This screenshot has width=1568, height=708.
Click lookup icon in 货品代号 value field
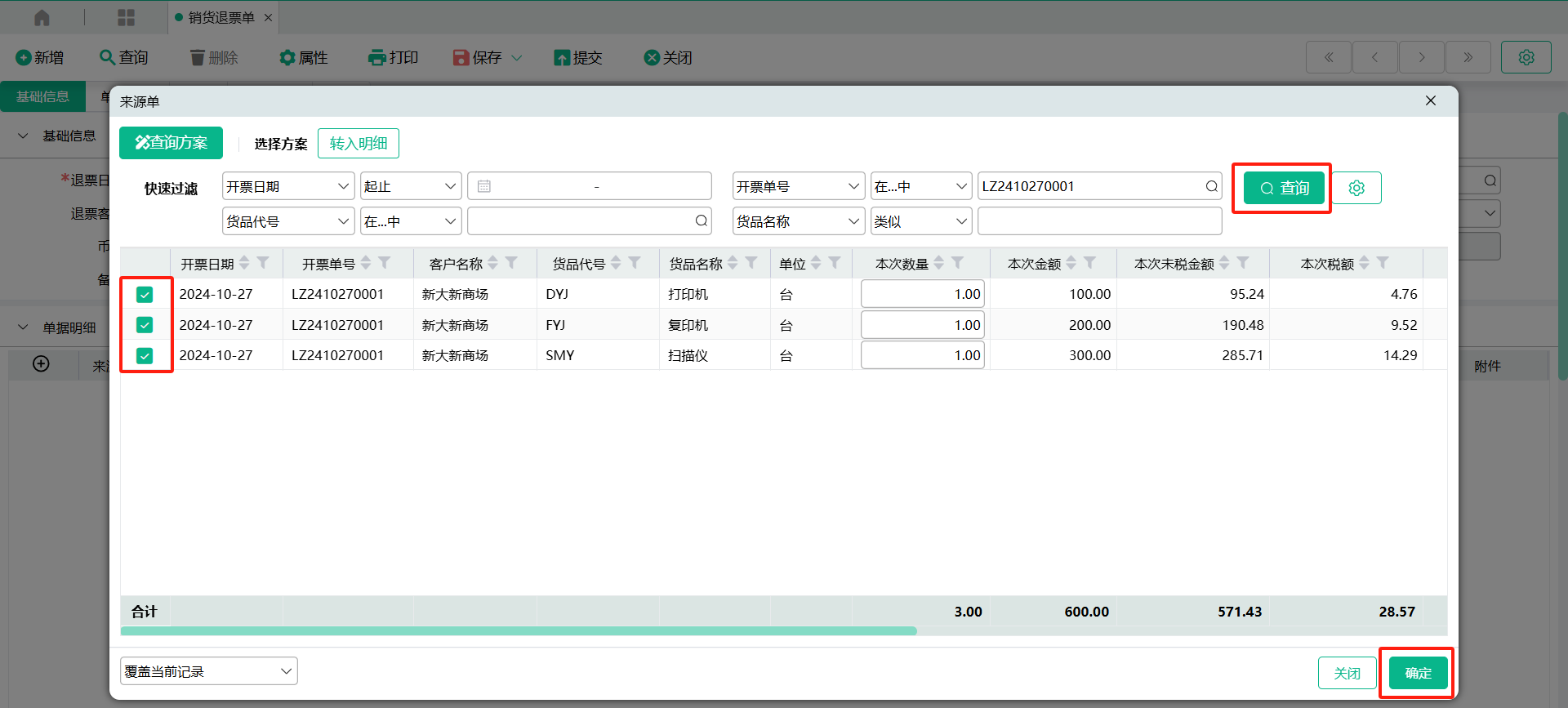pyautogui.click(x=702, y=221)
